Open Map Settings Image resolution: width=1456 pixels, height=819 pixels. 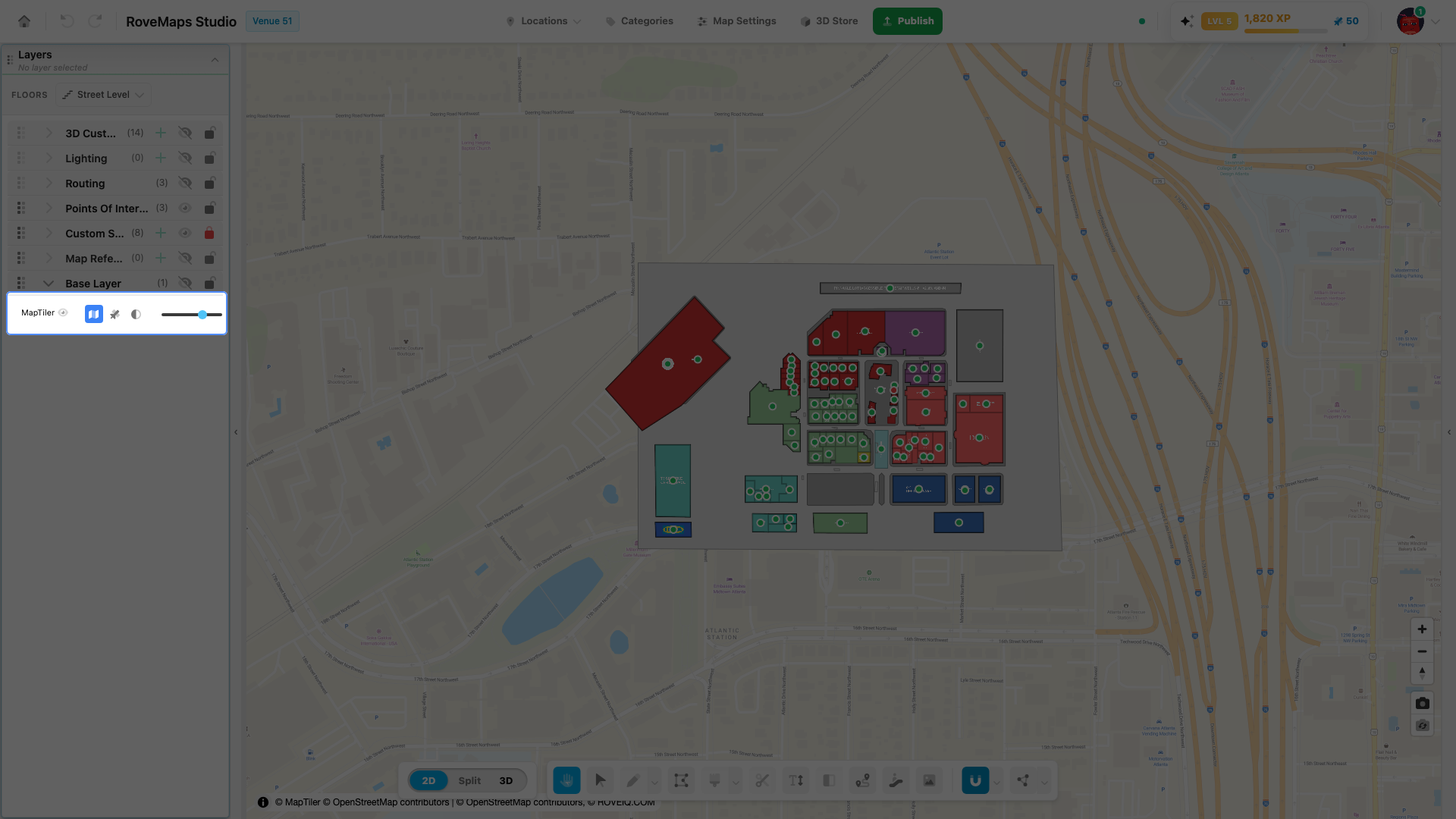point(737,21)
